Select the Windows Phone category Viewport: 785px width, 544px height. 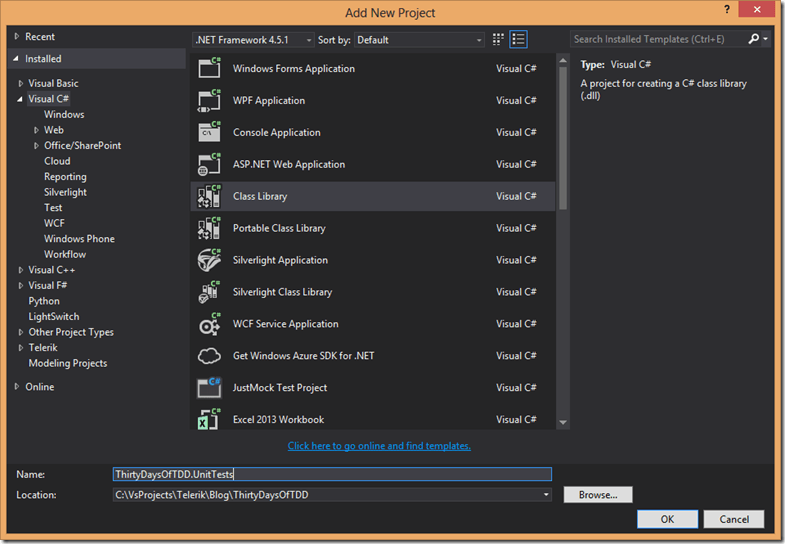pos(79,239)
